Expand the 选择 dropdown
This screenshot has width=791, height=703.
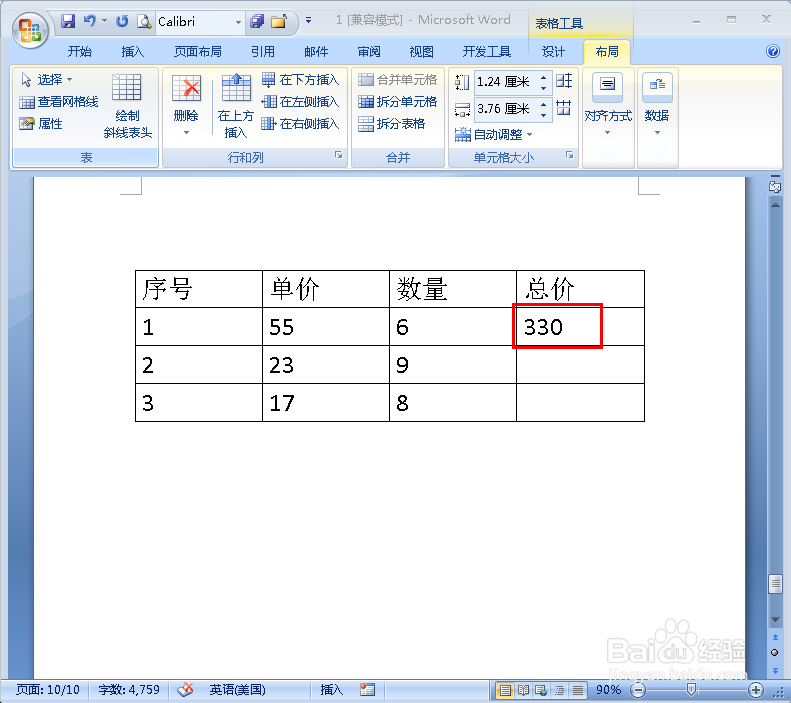70,80
